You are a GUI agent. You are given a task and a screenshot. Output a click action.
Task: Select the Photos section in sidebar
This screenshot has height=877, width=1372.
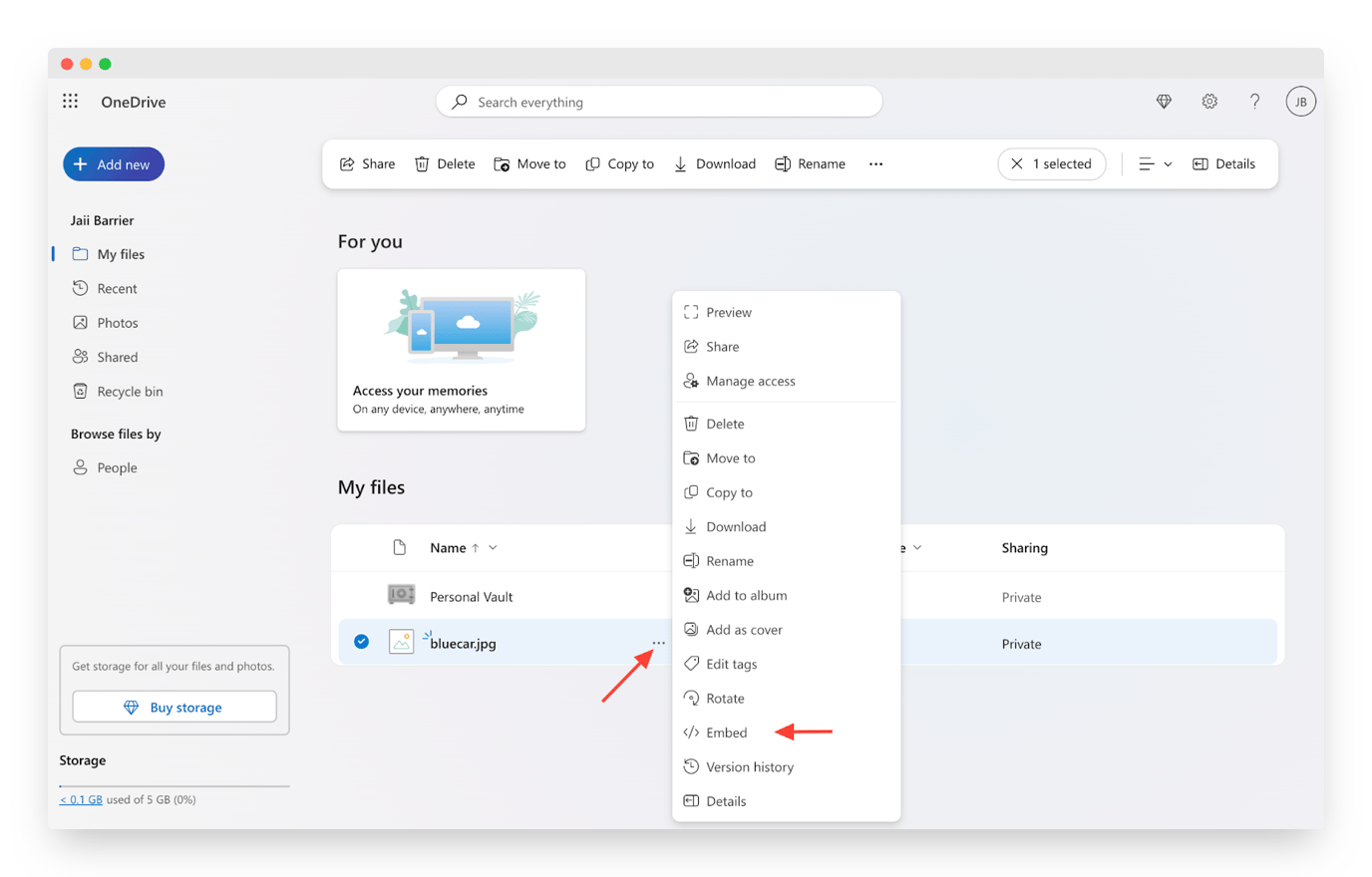click(117, 322)
